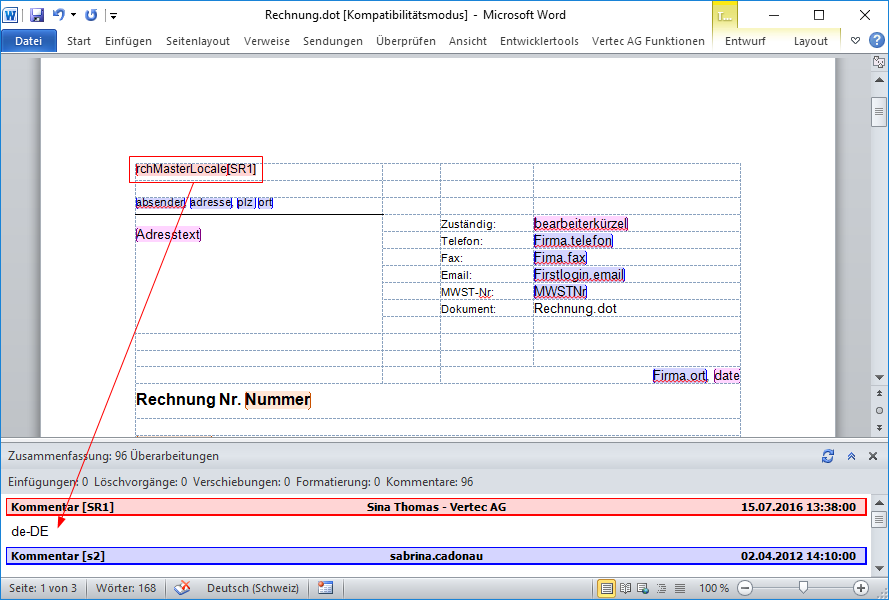Screen dimensions: 889x600
Task: Toggle the ruler display above scrollbar
Action: point(878,62)
